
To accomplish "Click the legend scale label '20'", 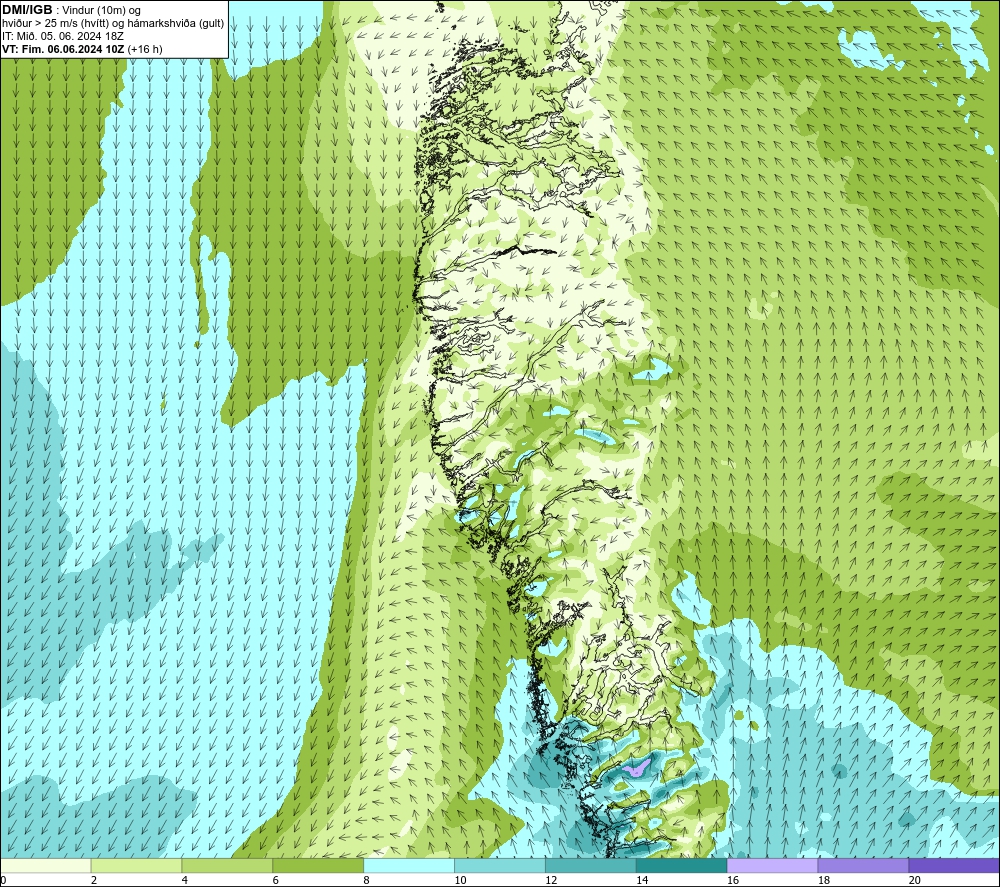I will click(x=915, y=880).
